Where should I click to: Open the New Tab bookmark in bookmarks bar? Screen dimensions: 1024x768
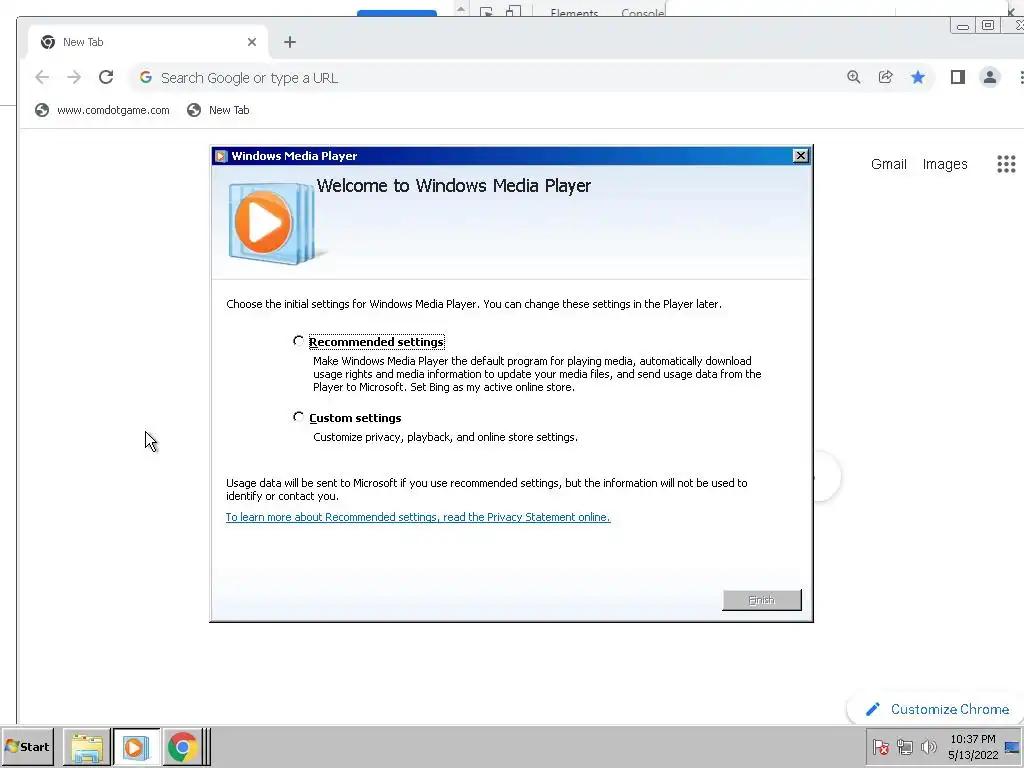(x=218, y=110)
